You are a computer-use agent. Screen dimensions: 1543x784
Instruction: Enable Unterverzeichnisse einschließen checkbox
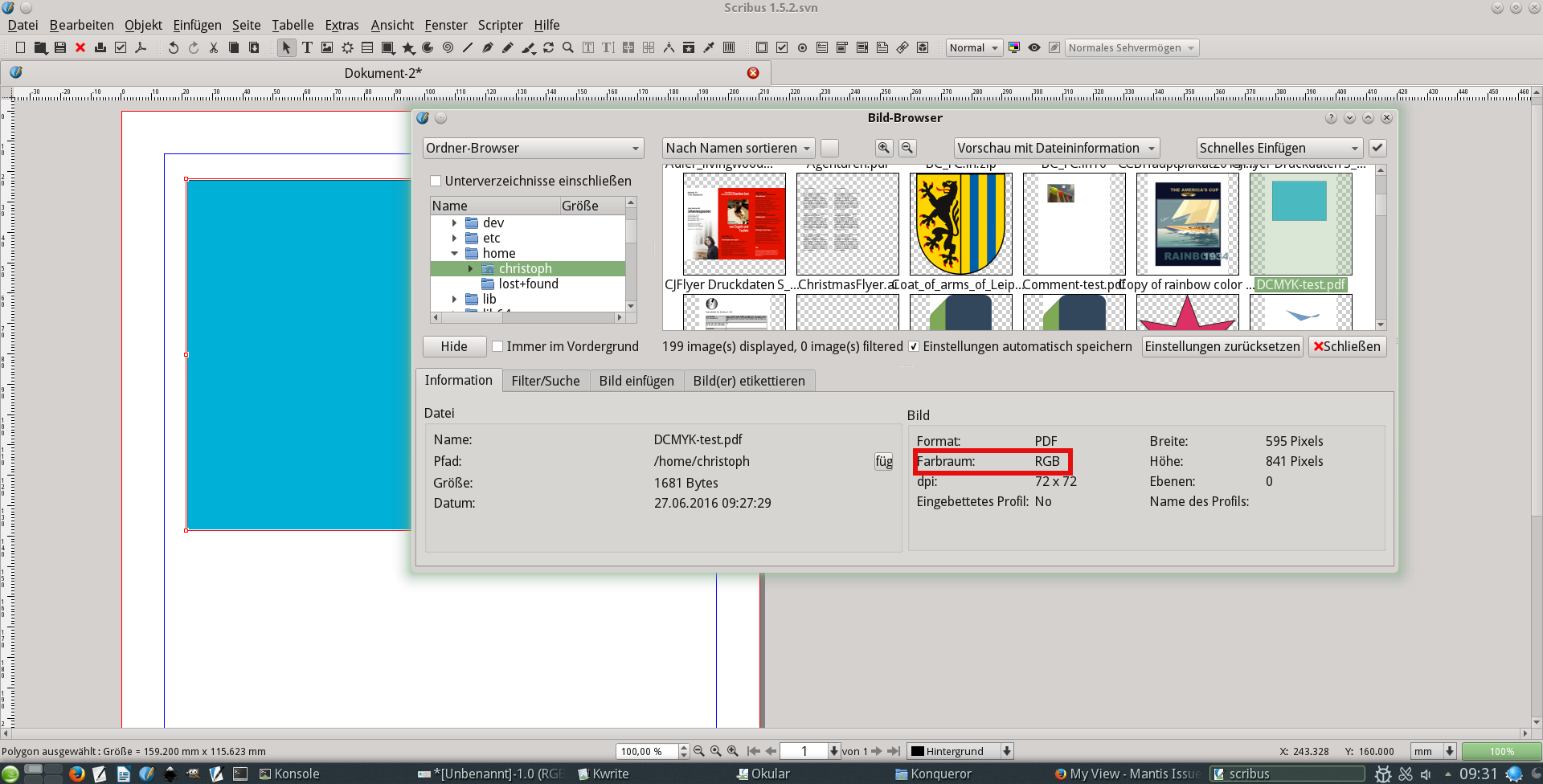coord(436,181)
